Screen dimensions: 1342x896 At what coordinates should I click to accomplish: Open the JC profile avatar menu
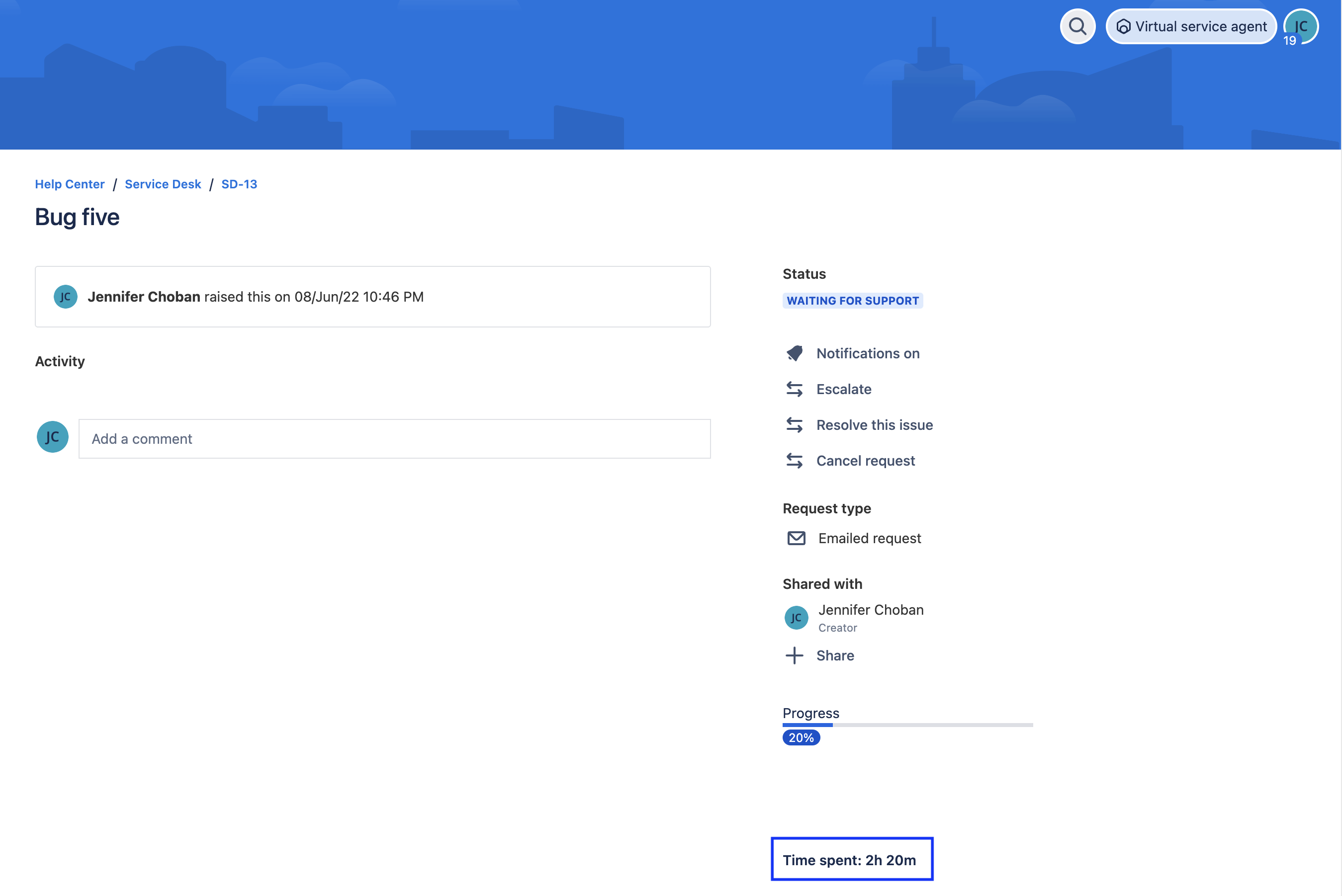point(1301,26)
